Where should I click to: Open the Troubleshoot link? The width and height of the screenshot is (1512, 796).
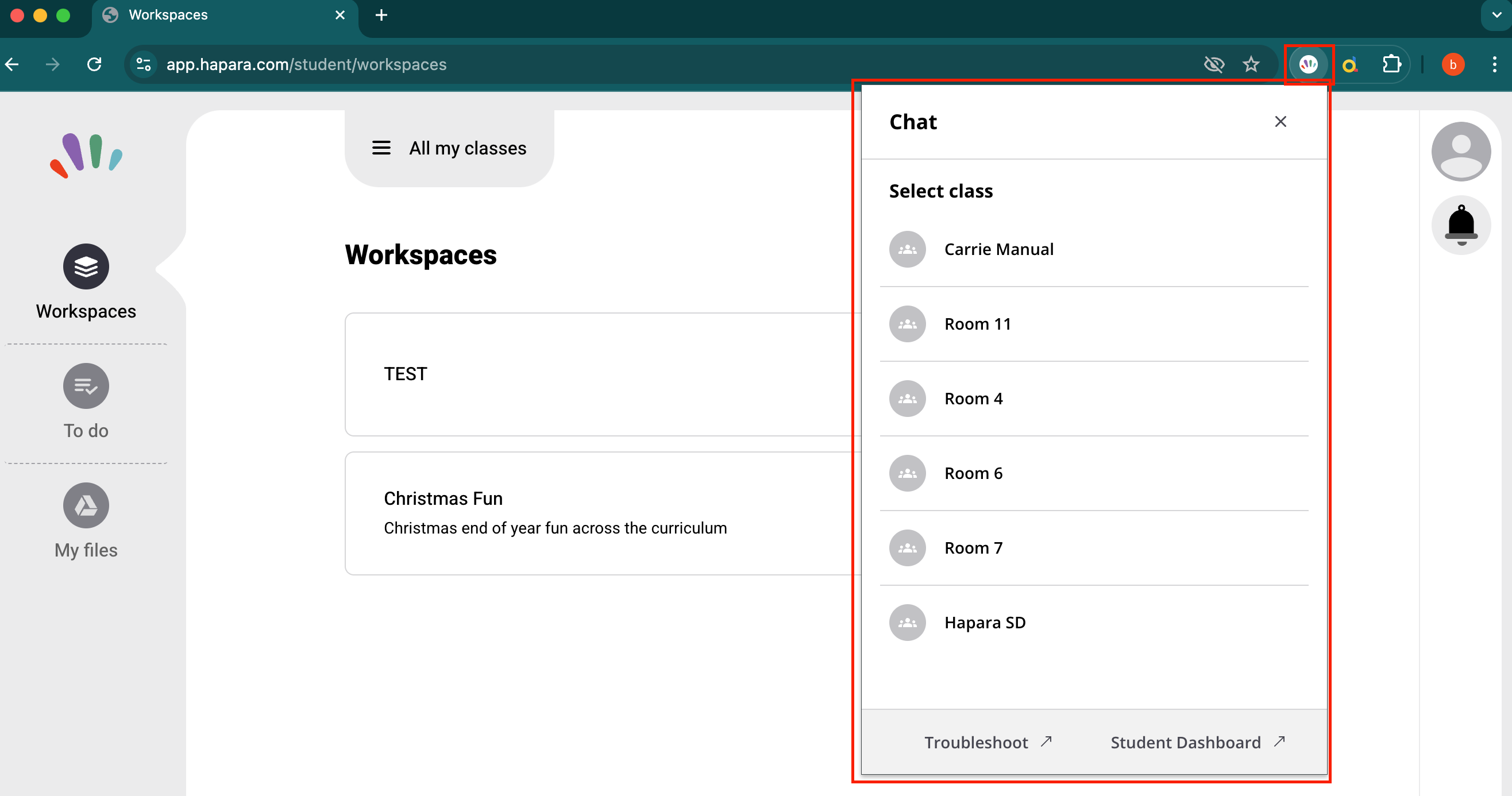(988, 742)
